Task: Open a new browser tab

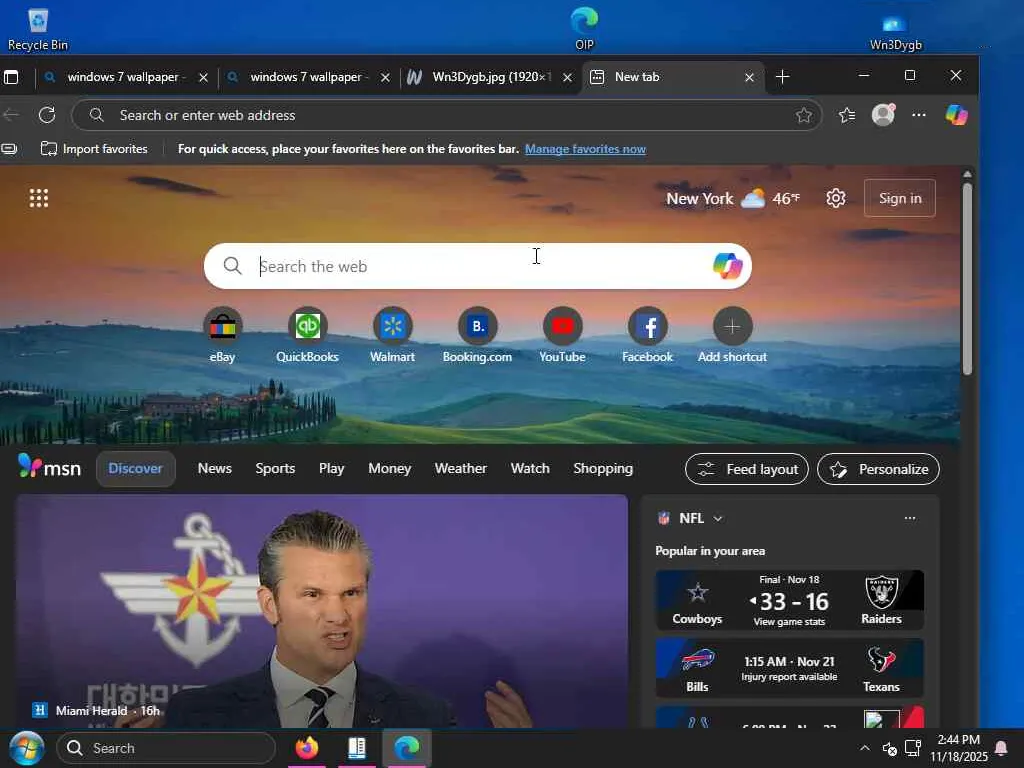Action: (782, 77)
